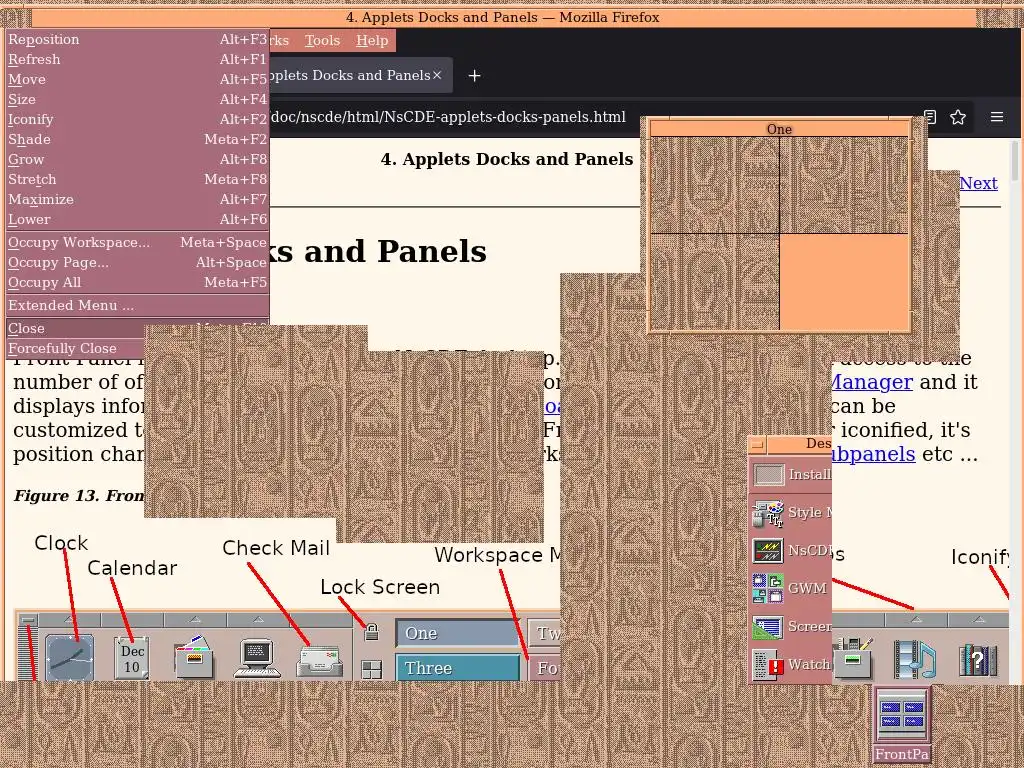Select Grow in the window menu
Screen dimensions: 1024x768
(137, 159)
